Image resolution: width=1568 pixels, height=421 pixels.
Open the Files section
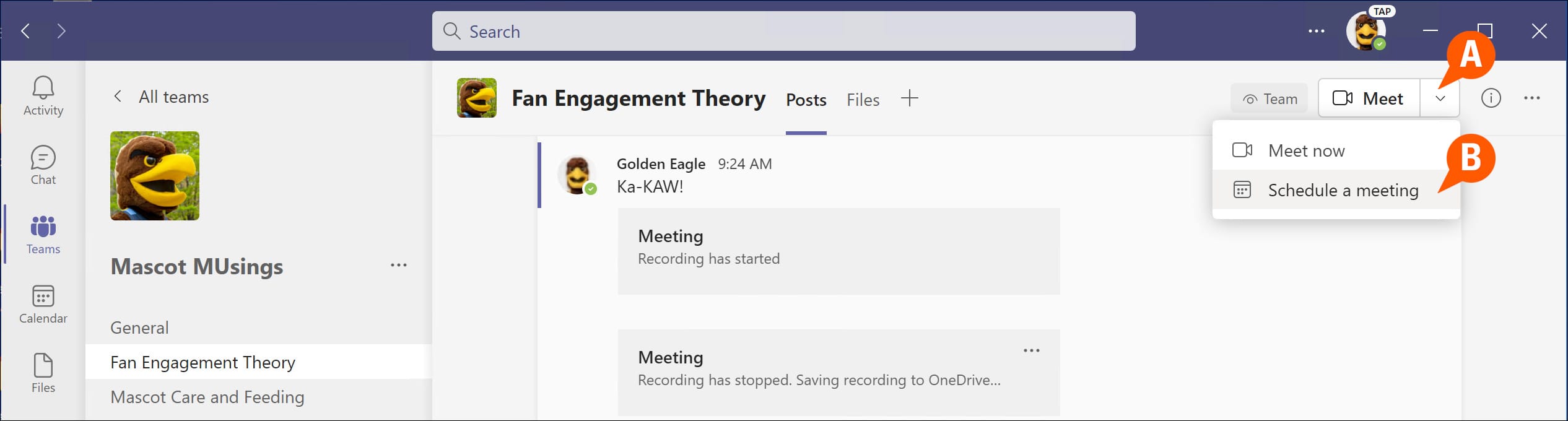(x=42, y=371)
